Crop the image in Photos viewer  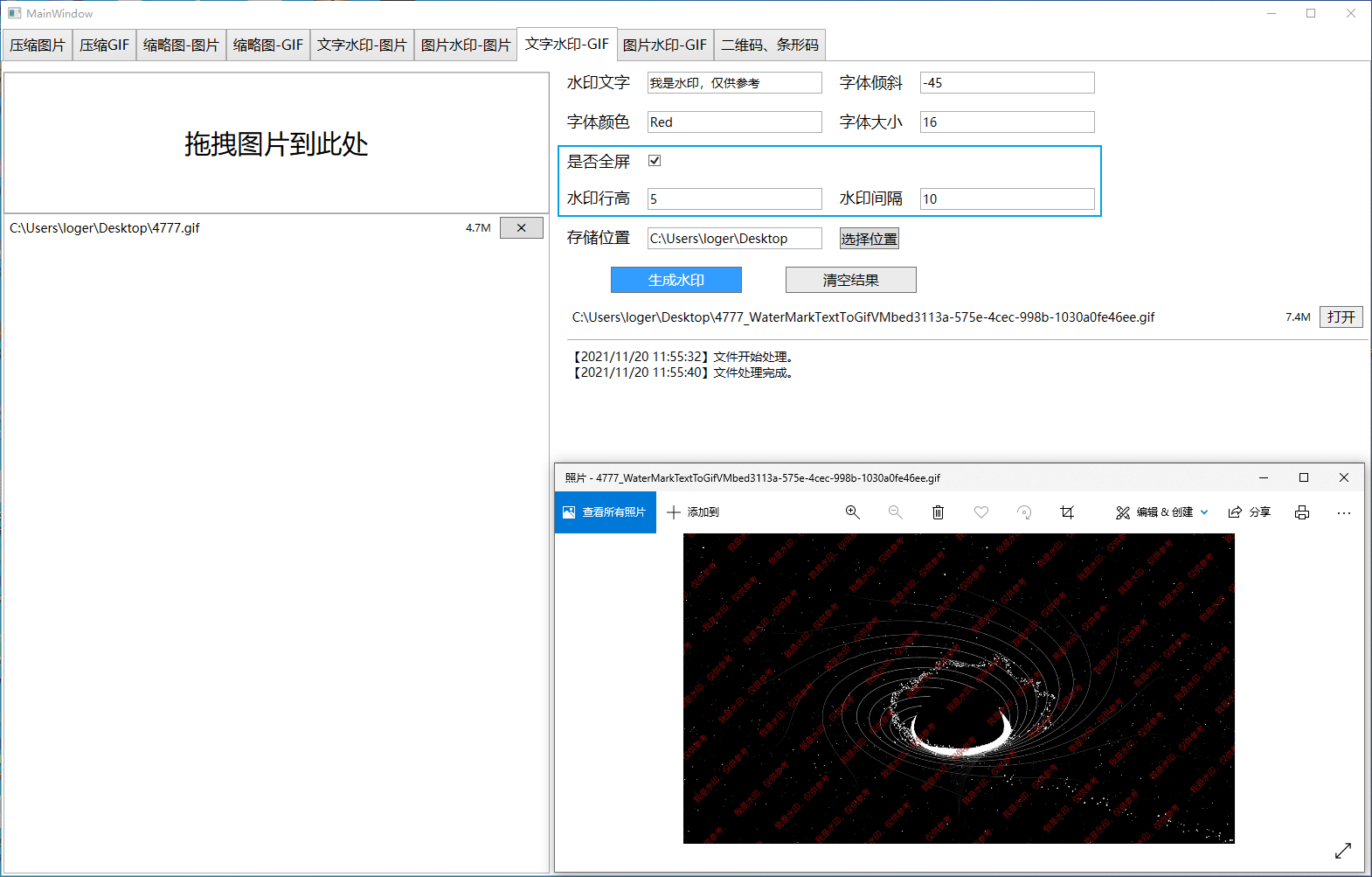1067,512
